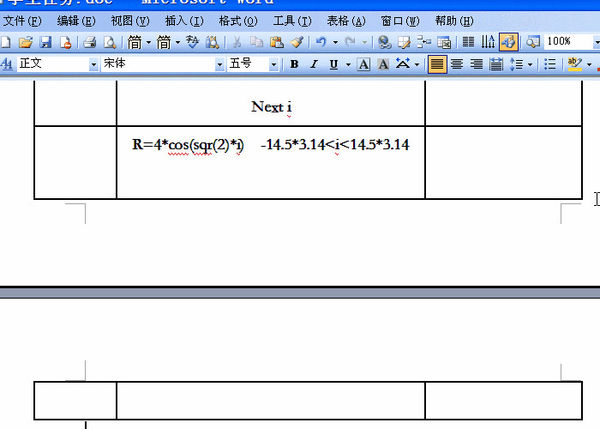Screen dimensions: 600x429
Task: Expand the font dropdown showing 宋体
Action: [x=219, y=65]
